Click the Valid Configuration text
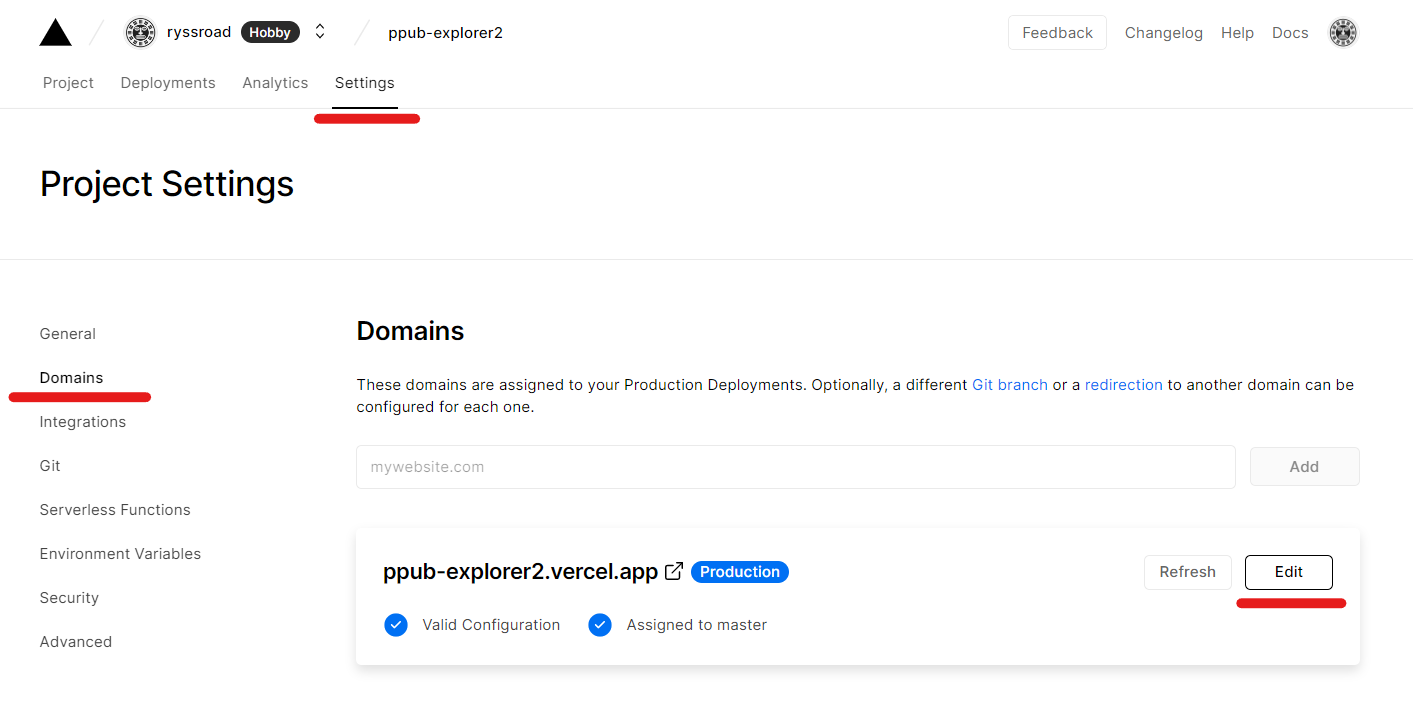Viewport: 1413px width, 717px height. (x=491, y=625)
